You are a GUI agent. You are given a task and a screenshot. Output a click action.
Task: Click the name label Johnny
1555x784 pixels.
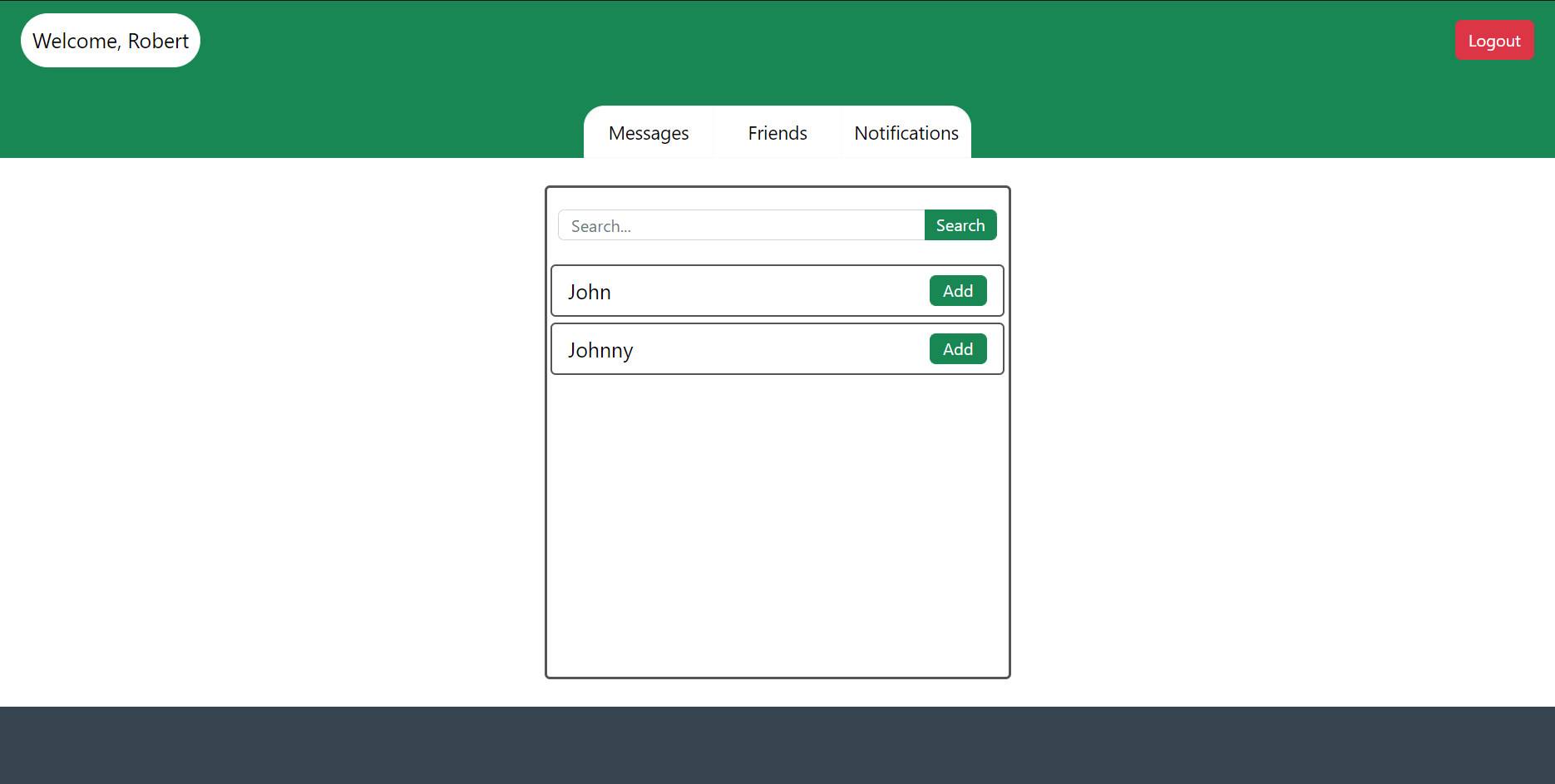pos(600,349)
